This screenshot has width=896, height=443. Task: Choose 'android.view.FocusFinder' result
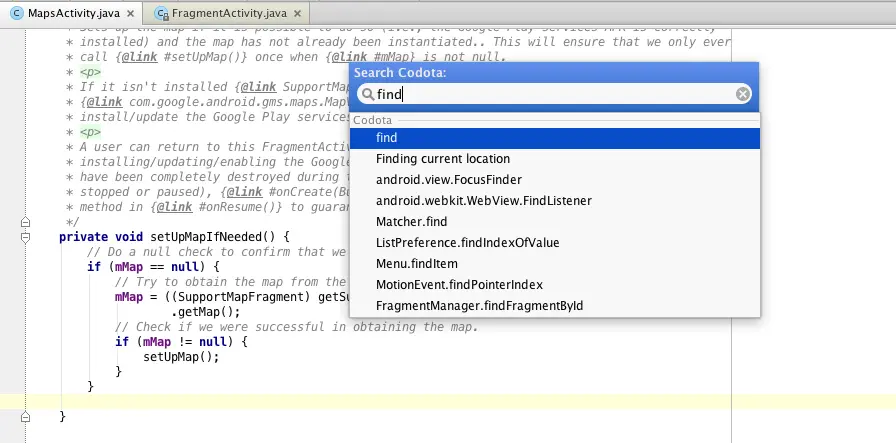tap(554, 180)
